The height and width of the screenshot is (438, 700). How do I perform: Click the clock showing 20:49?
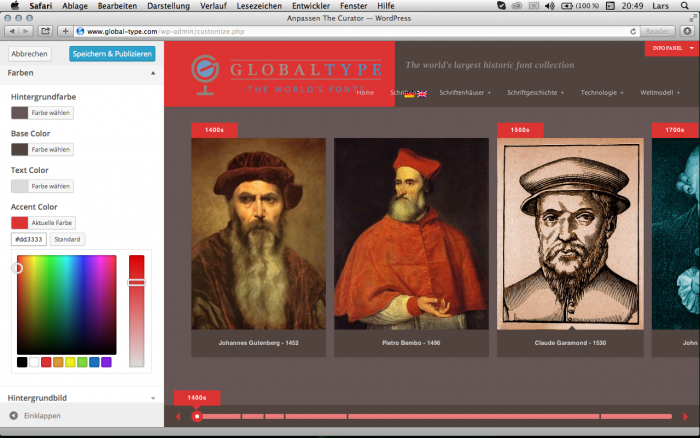tap(632, 6)
